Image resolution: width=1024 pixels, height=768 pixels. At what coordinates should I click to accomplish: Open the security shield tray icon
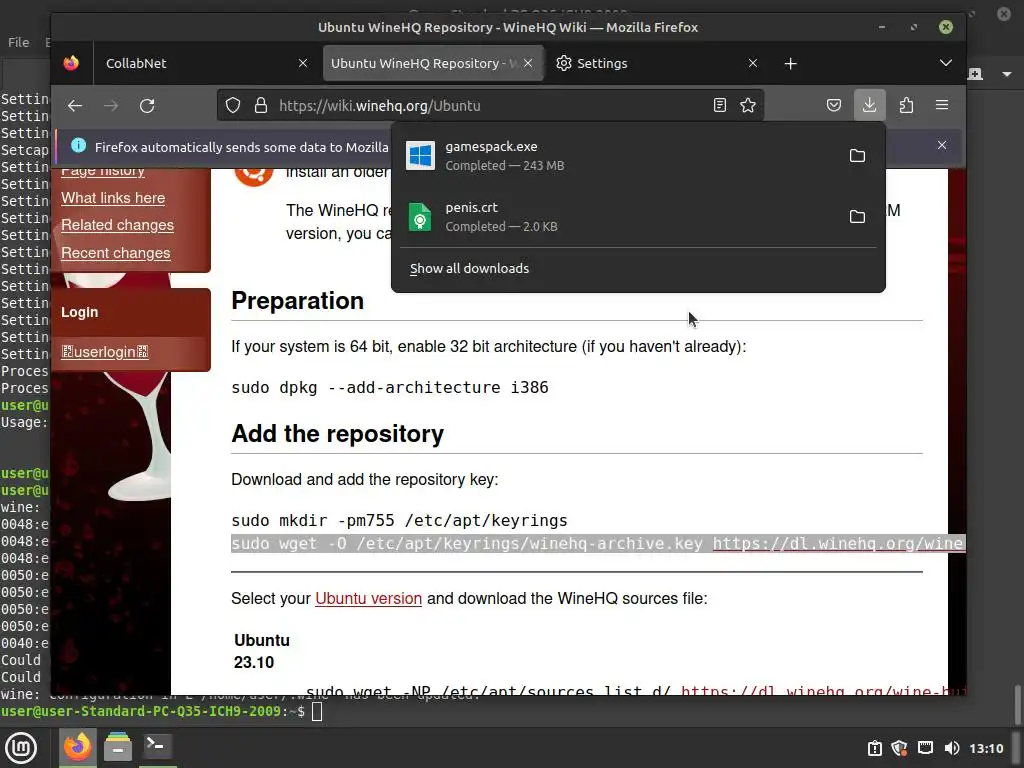click(899, 748)
